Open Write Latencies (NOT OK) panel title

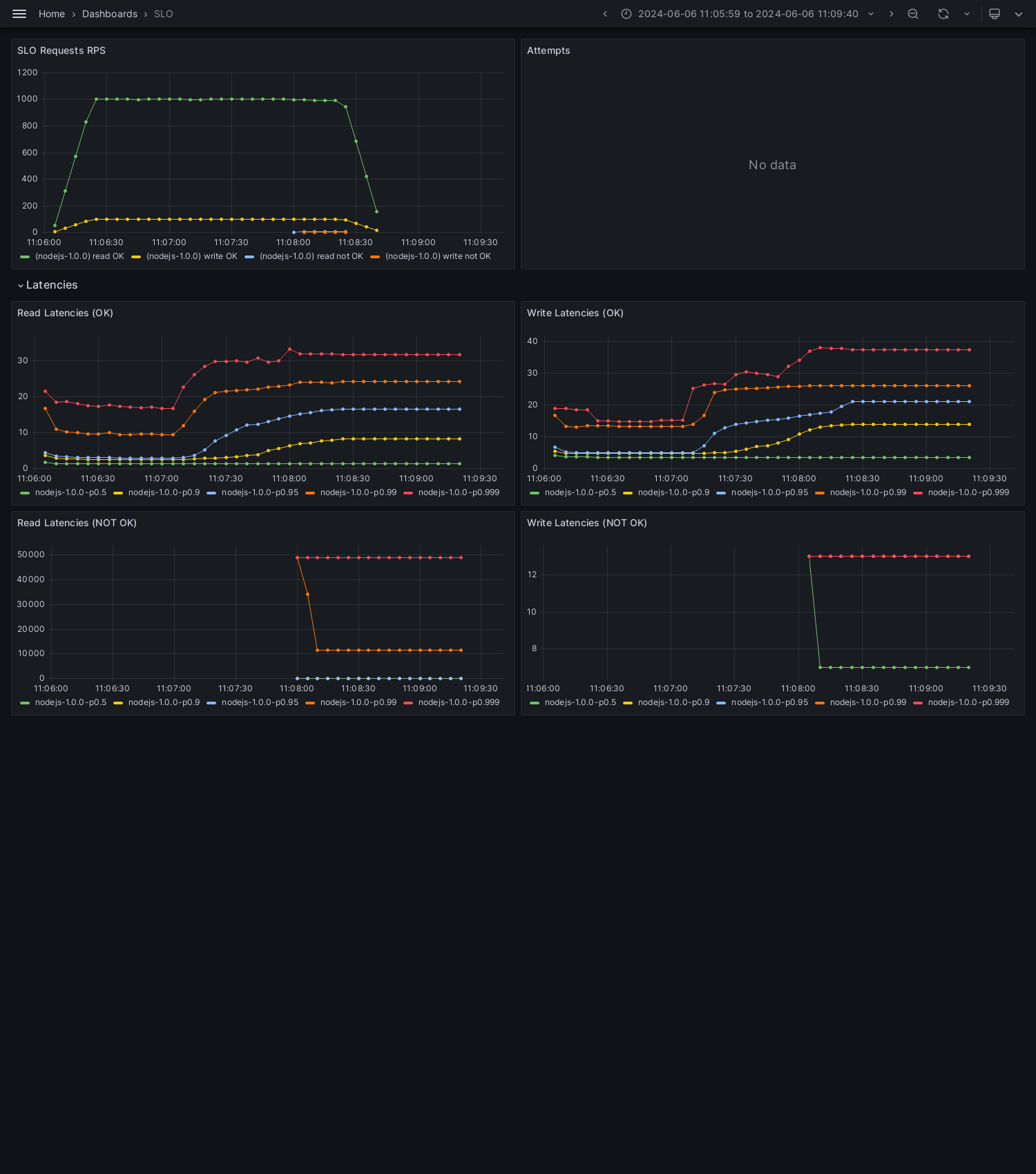click(587, 523)
